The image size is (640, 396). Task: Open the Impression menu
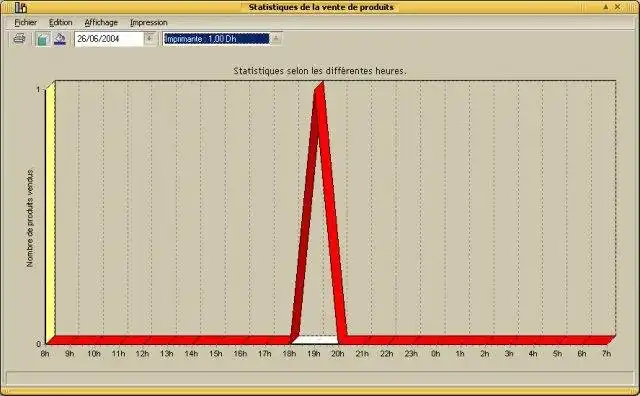coord(149,22)
